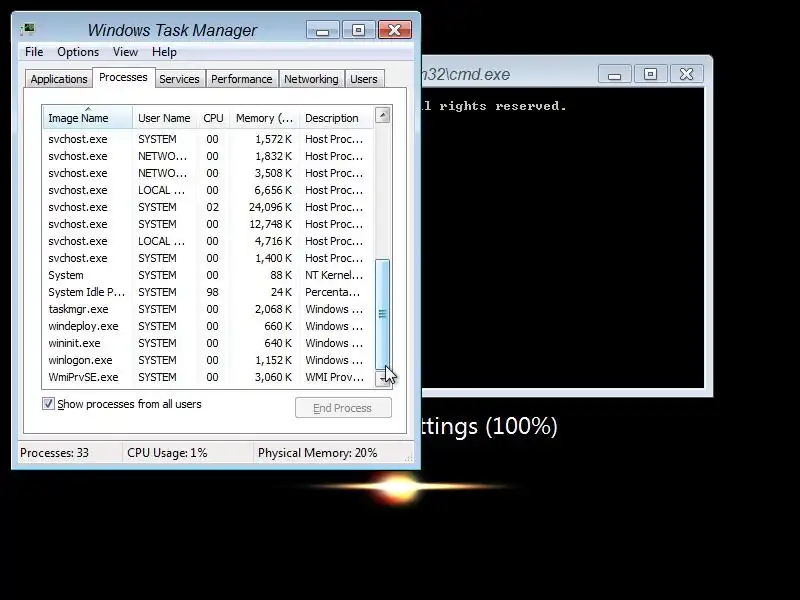
Task: Sort by Memory column header
Action: (264, 118)
